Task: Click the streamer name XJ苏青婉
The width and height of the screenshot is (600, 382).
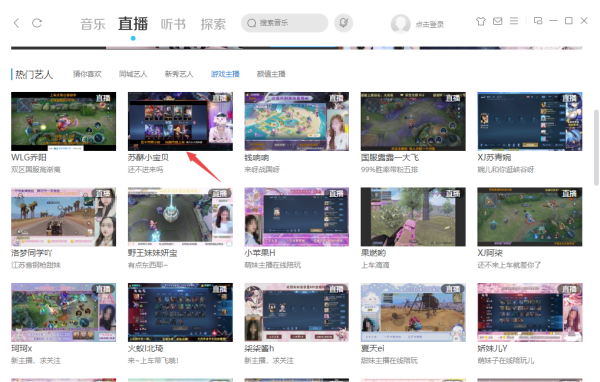Action: pos(494,157)
